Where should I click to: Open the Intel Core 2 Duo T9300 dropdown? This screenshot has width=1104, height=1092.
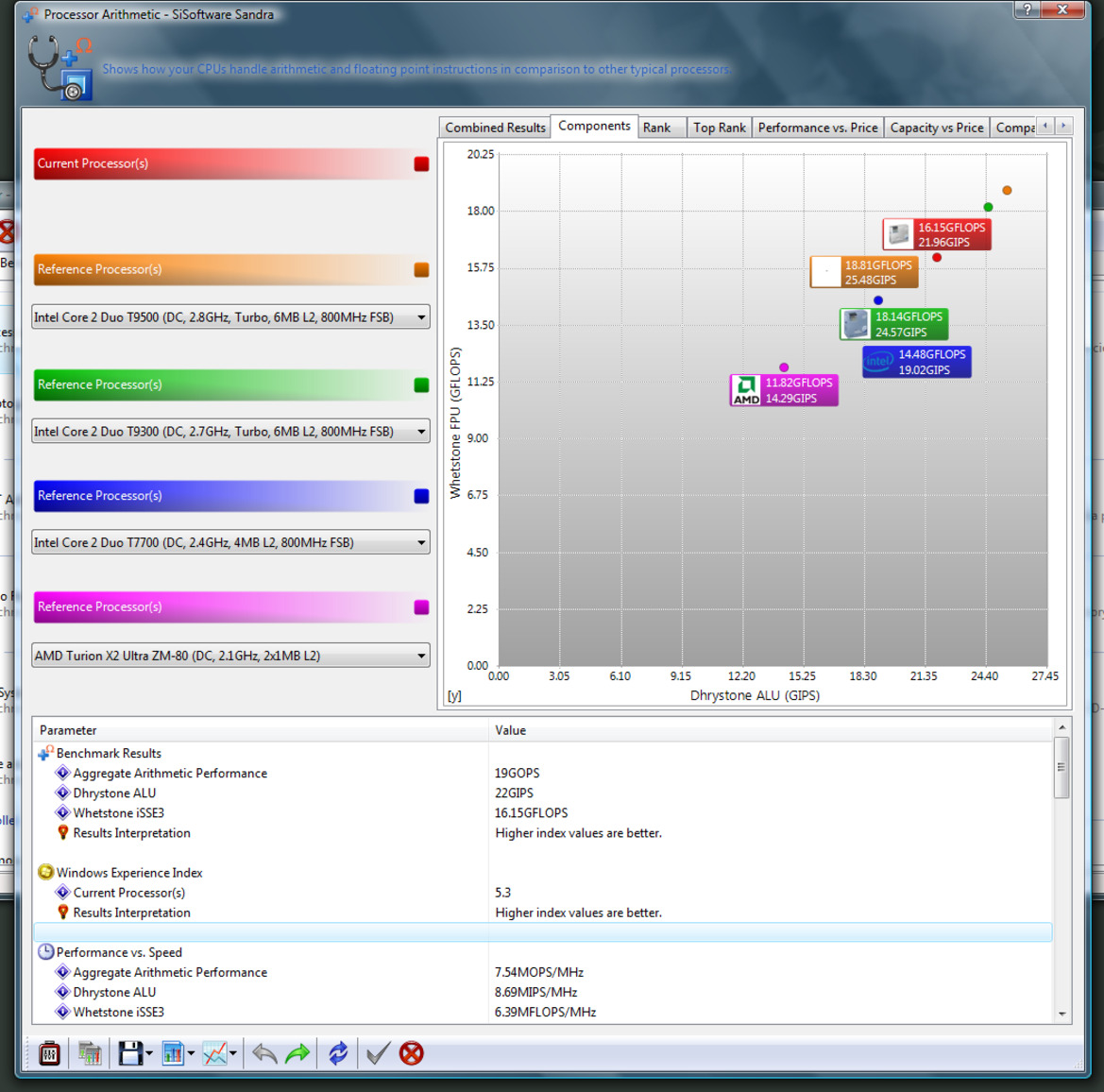coord(231,431)
